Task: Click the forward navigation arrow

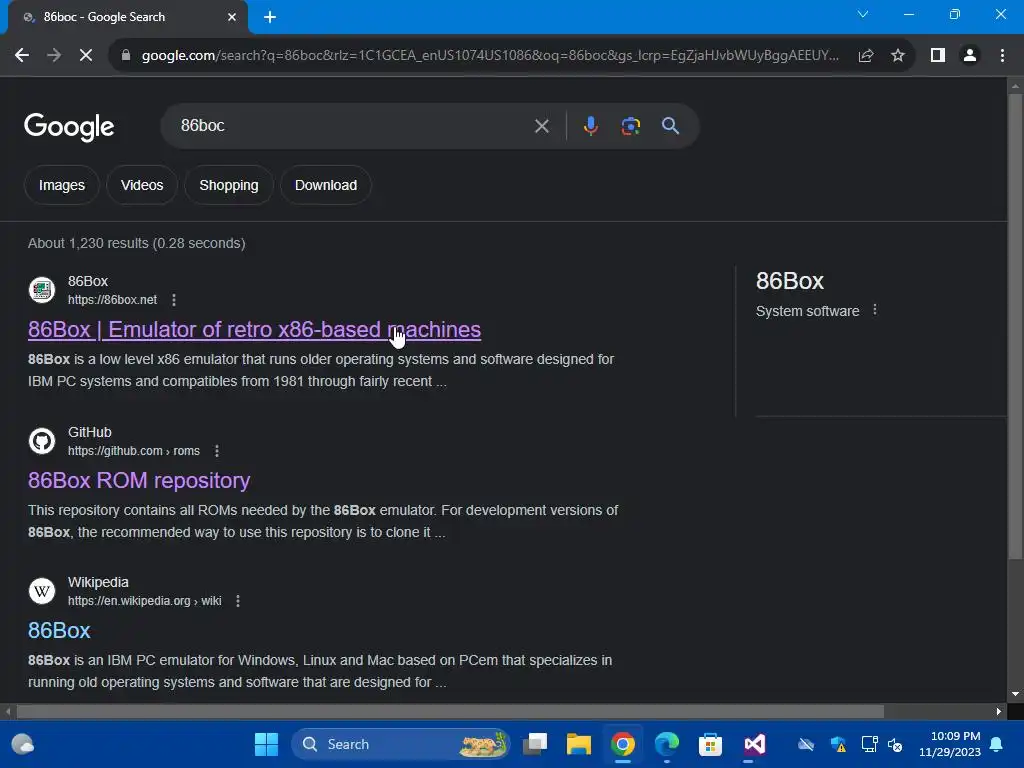Action: pyautogui.click(x=54, y=56)
